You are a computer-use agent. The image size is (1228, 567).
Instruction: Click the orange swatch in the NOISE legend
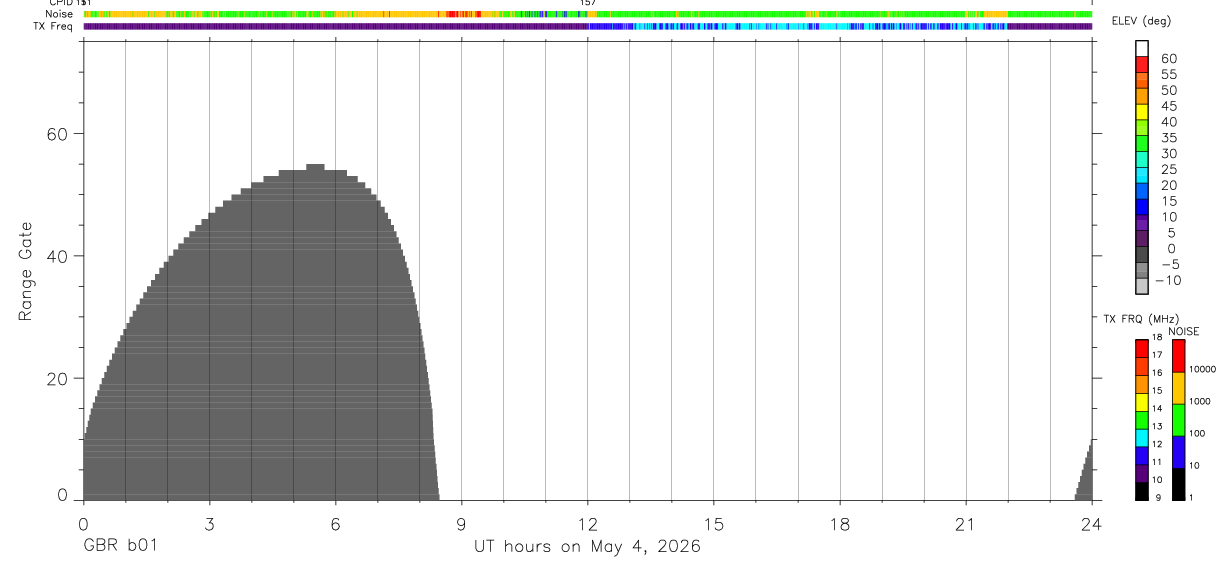1179,388
